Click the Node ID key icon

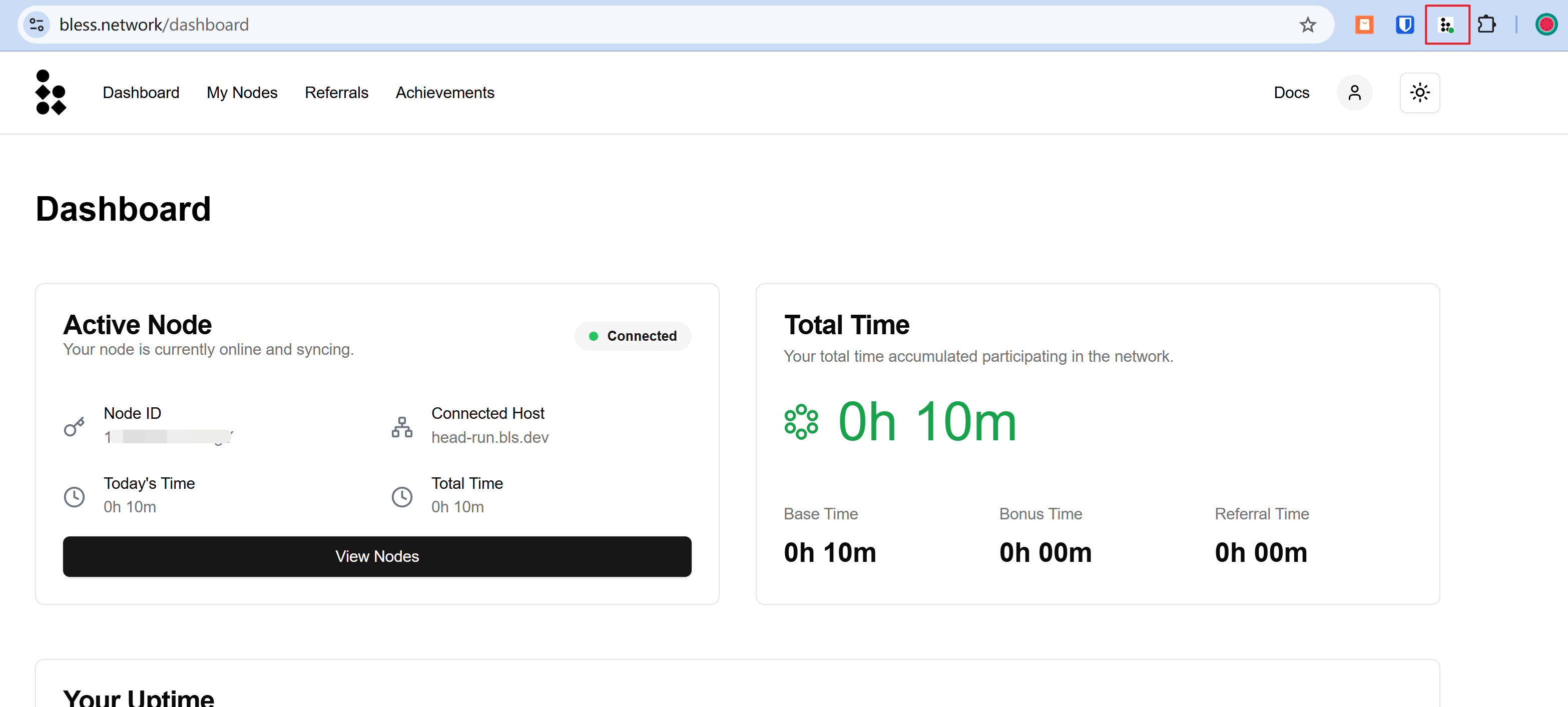coord(75,424)
